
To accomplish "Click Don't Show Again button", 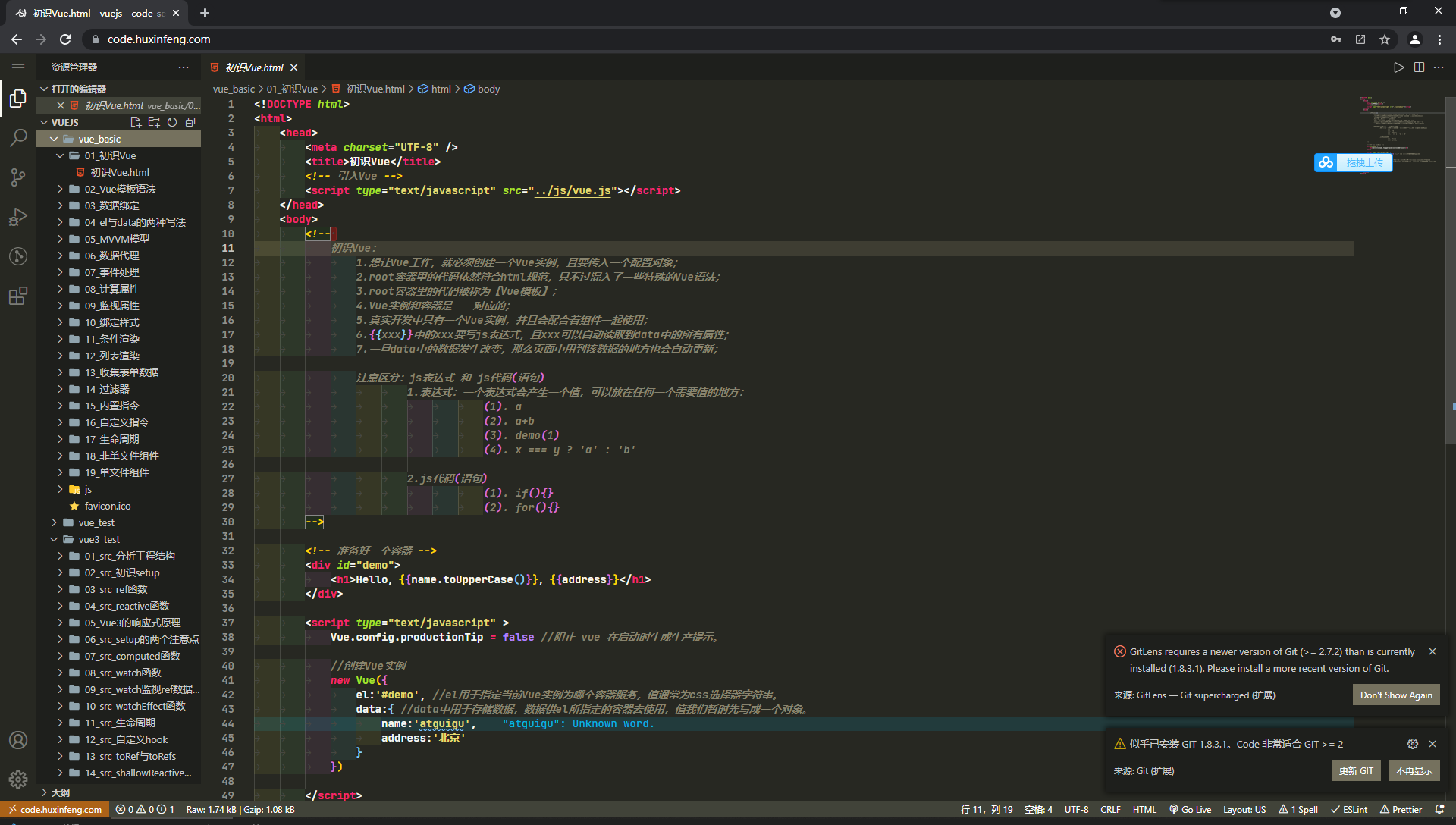I will pos(1395,695).
